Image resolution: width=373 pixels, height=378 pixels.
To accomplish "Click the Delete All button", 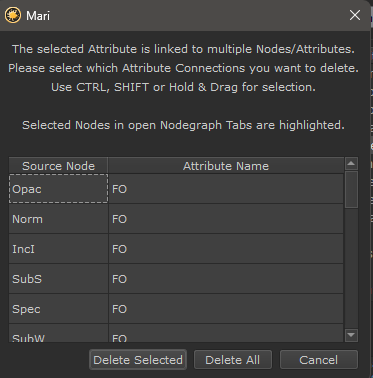I will pyautogui.click(x=233, y=360).
